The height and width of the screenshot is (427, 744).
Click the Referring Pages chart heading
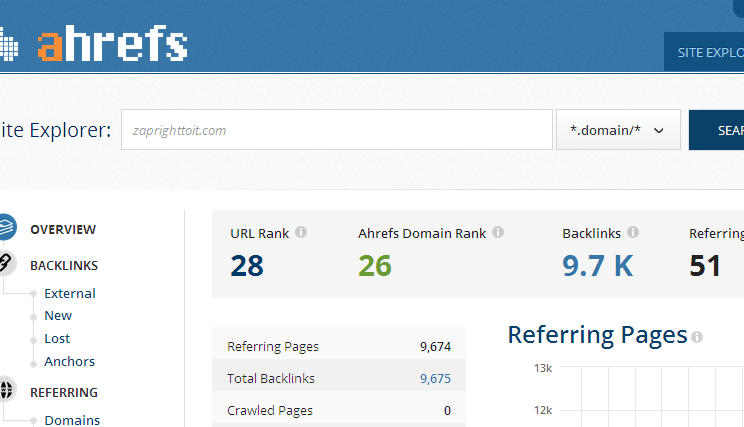[597, 335]
